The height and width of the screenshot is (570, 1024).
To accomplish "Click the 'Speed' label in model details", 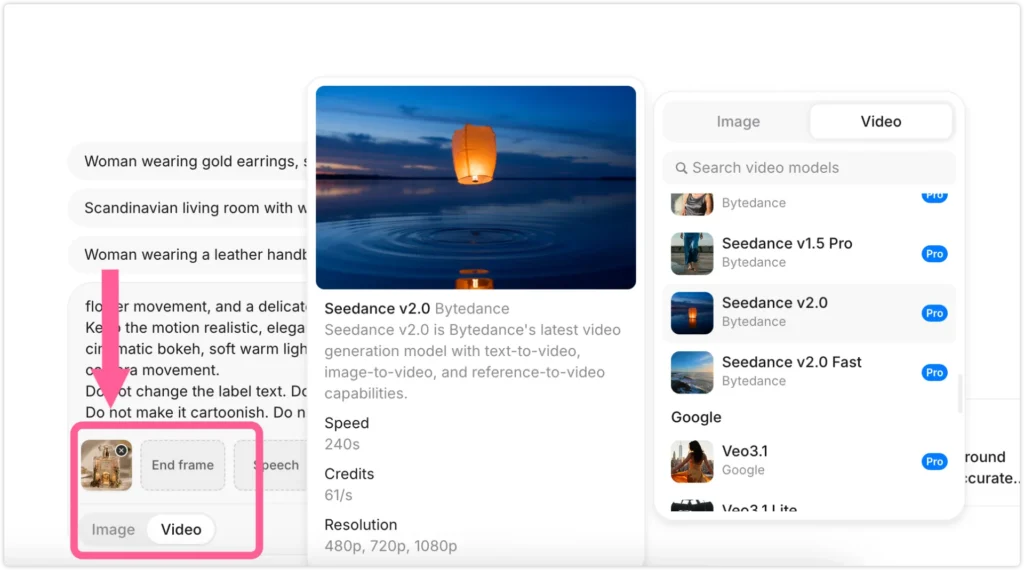I will [347, 423].
